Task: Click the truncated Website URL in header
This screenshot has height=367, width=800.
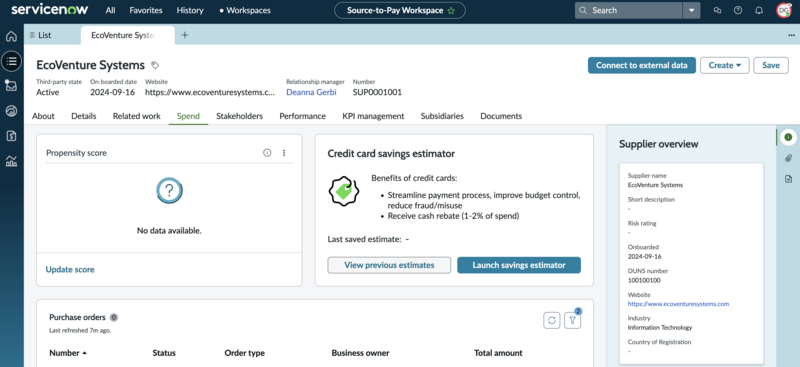Action: [x=210, y=92]
